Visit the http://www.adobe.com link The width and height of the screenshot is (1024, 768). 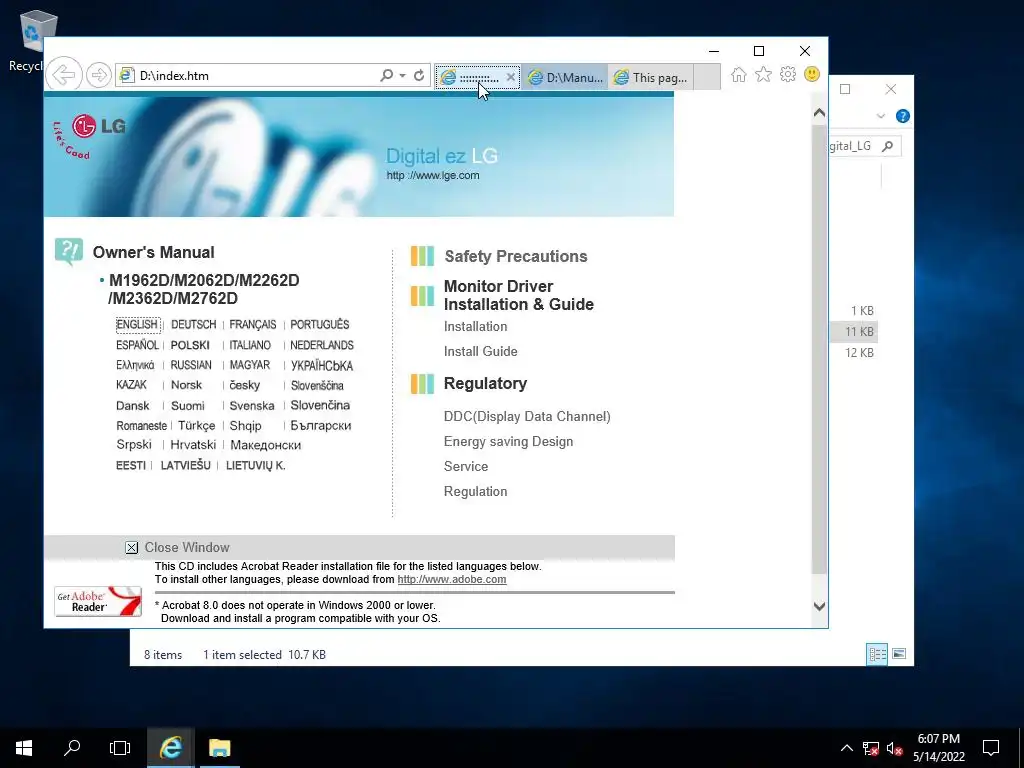pos(452,579)
